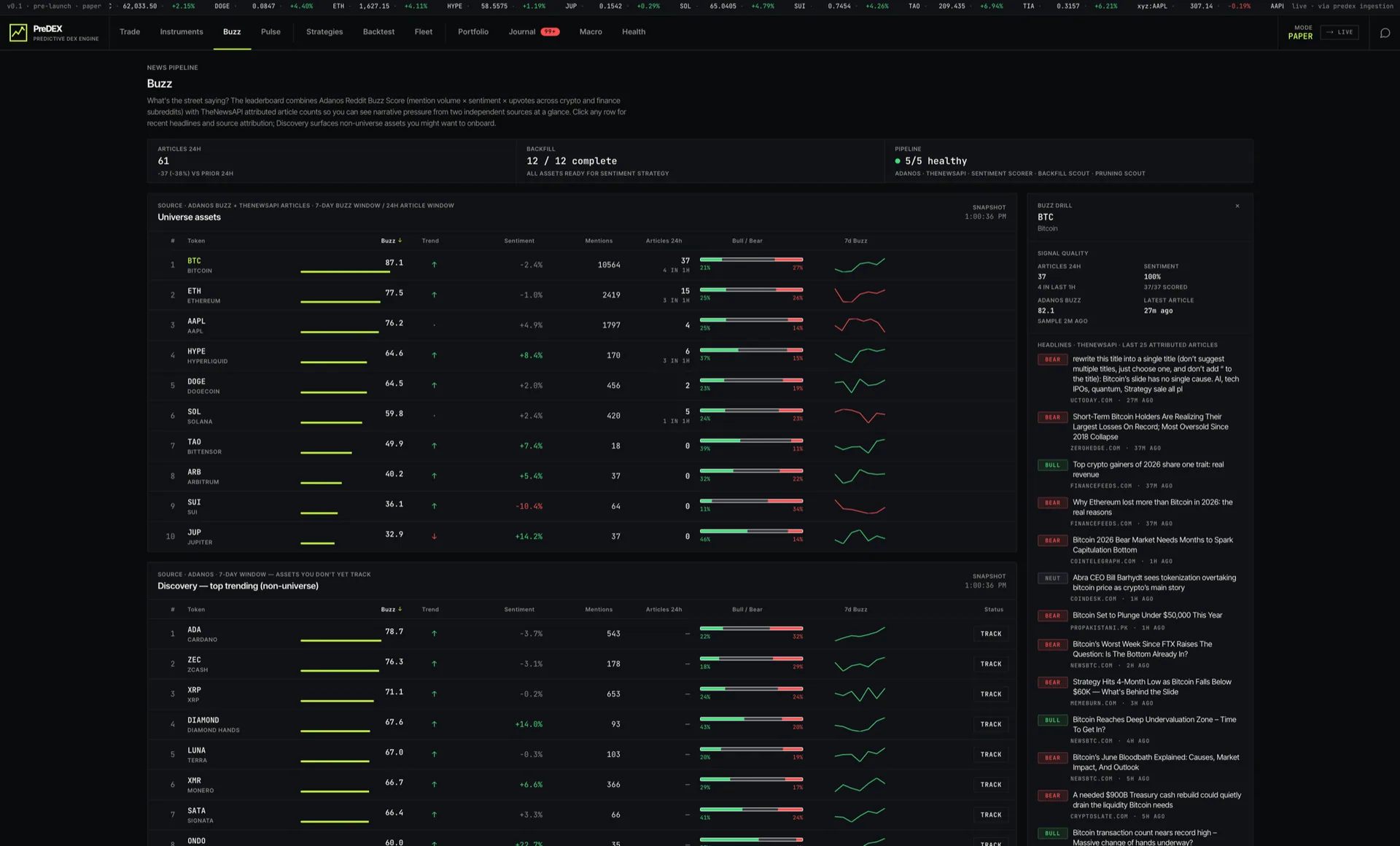This screenshot has height=846, width=1400.
Task: Go to the Strategies tab
Action: pyautogui.click(x=324, y=32)
